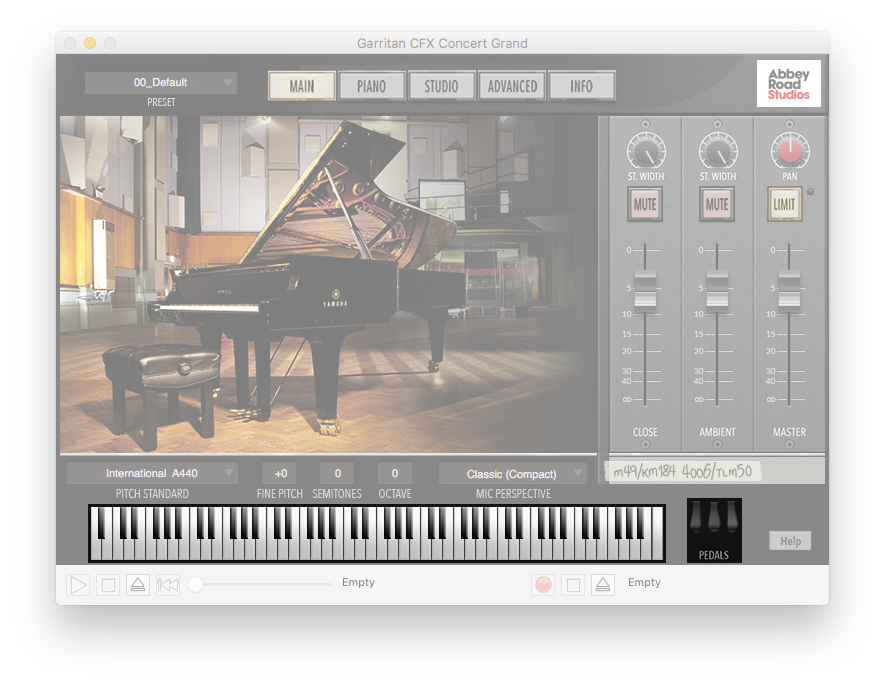Click the Garritan CFX Concert Grand window title

point(442,43)
